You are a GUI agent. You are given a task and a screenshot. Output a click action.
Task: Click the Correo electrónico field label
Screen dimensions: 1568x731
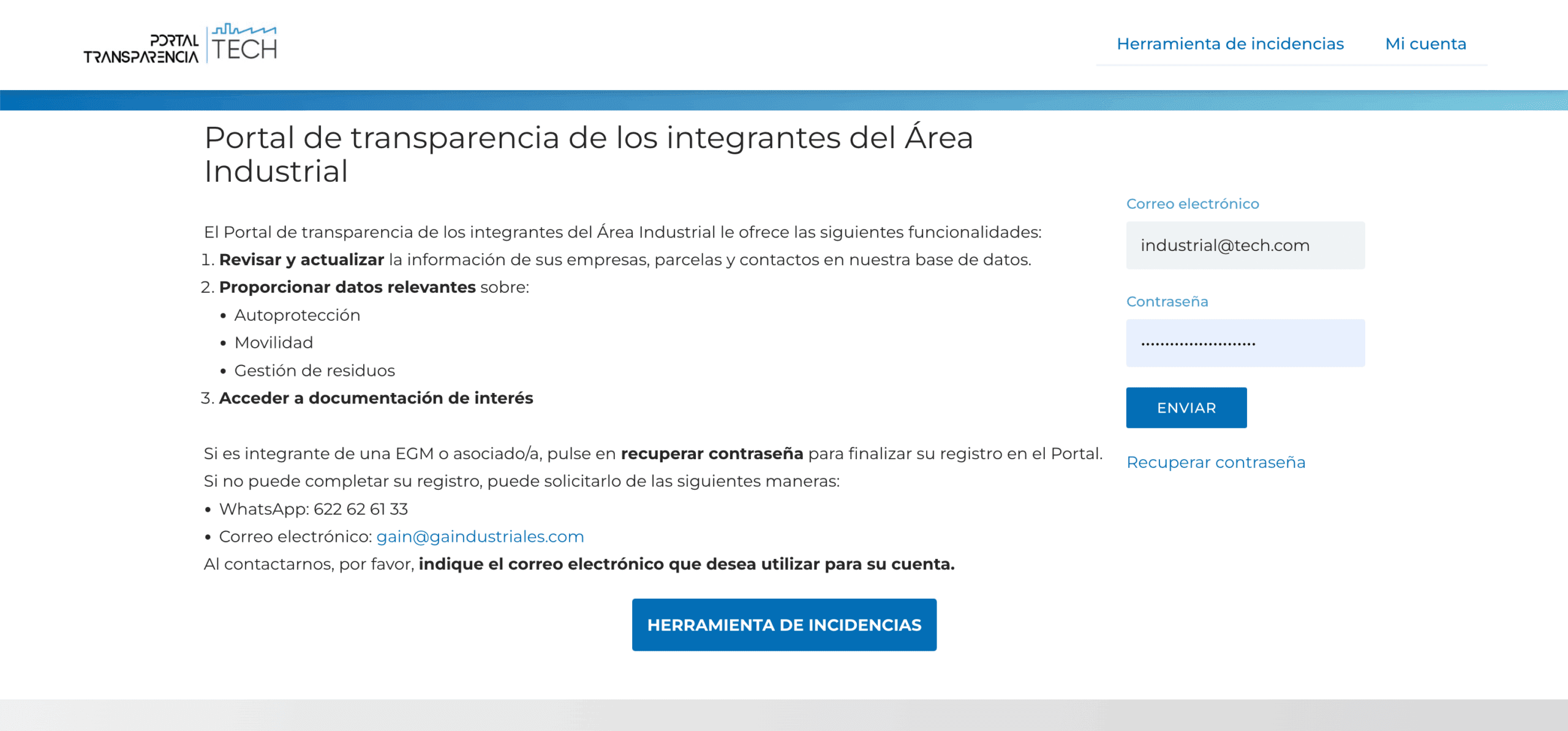point(1192,203)
